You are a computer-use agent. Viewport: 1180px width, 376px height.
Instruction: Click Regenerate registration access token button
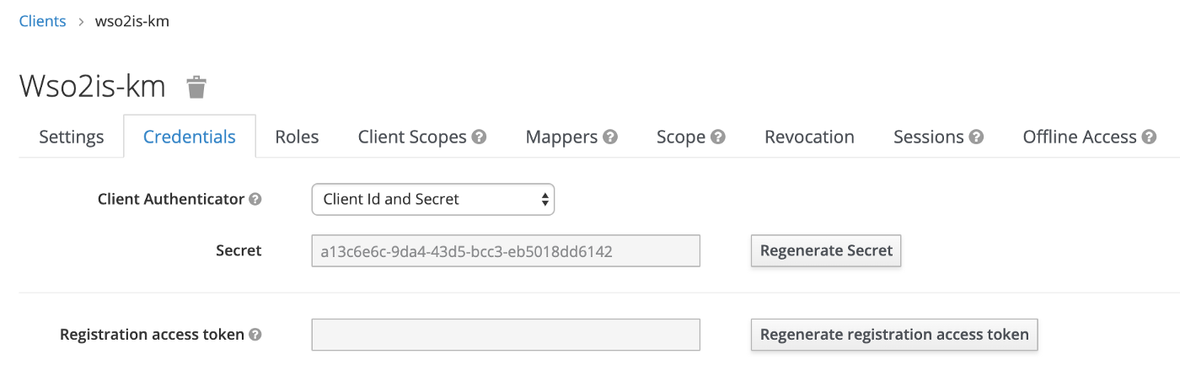pos(894,335)
